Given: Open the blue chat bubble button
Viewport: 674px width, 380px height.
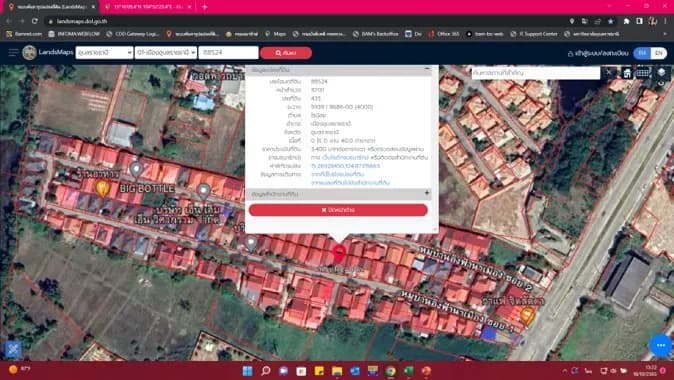Looking at the screenshot, I should [660, 345].
